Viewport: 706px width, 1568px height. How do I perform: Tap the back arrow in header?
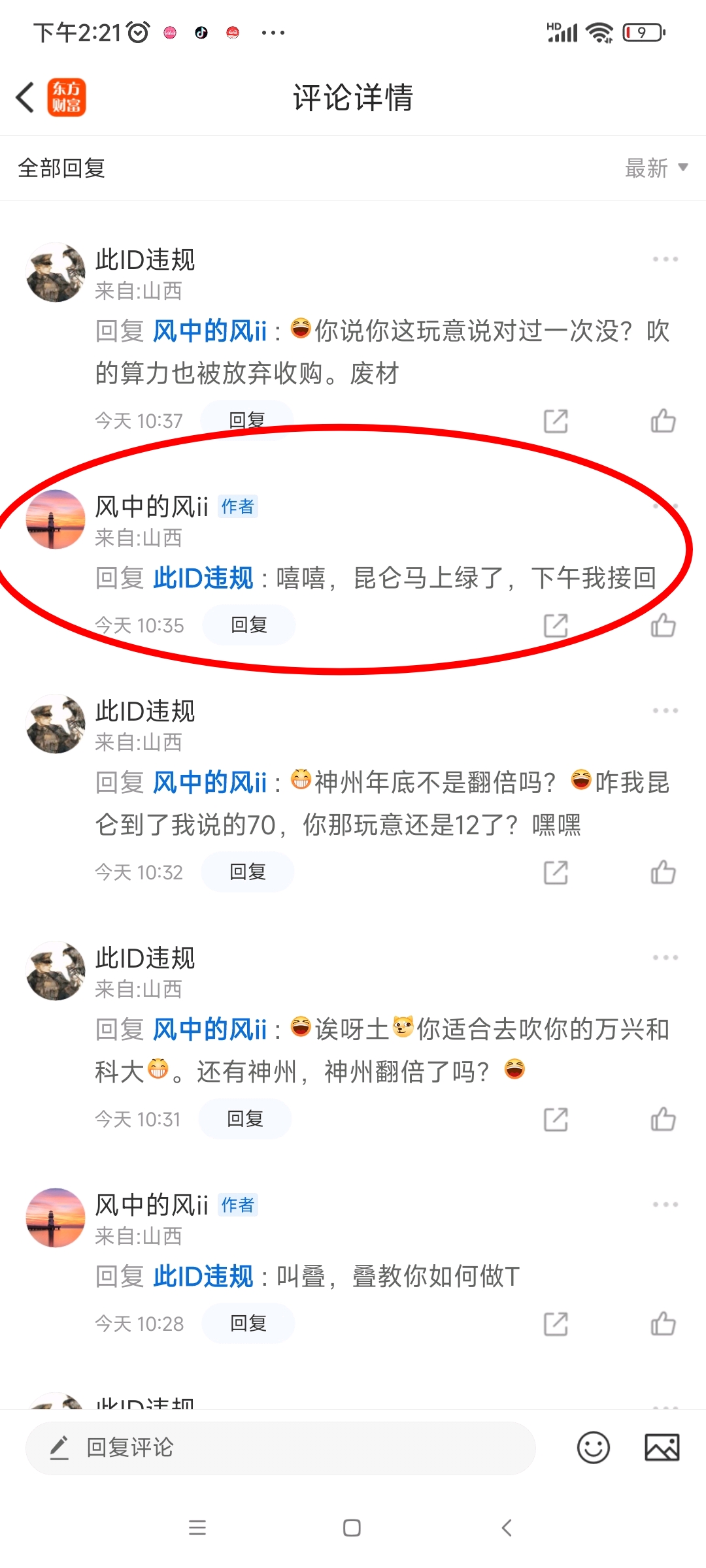(25, 98)
